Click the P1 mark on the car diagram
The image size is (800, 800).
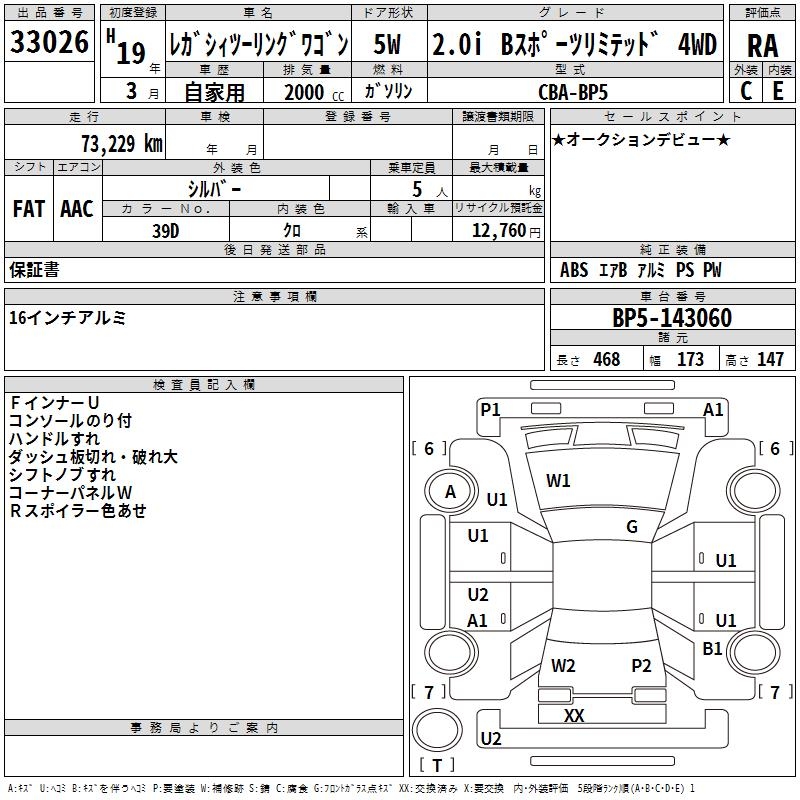(490, 409)
